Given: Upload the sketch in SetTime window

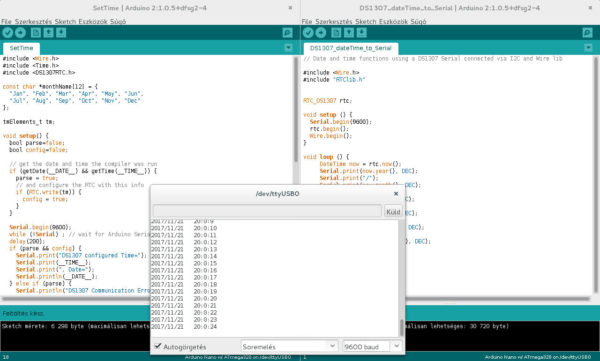Looking at the screenshot, I should (x=20, y=33).
